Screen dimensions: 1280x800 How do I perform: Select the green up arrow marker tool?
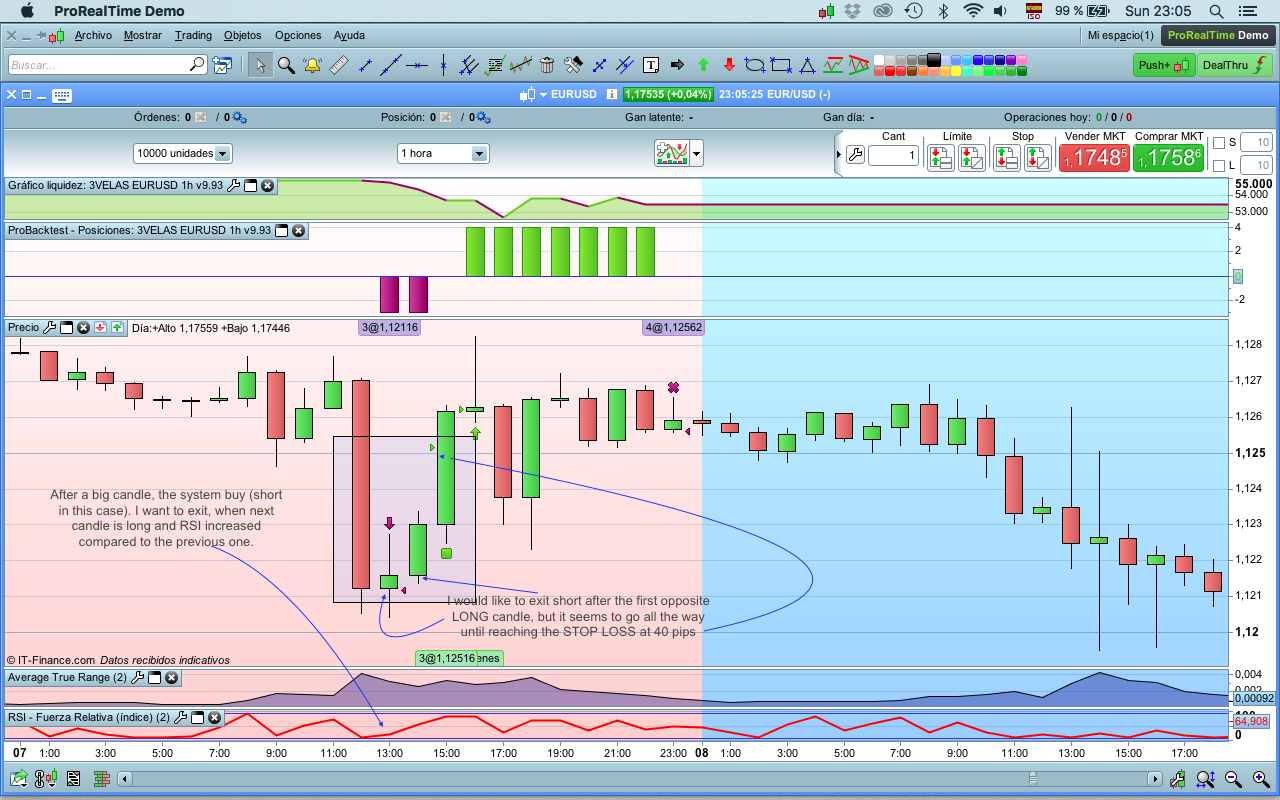point(703,65)
